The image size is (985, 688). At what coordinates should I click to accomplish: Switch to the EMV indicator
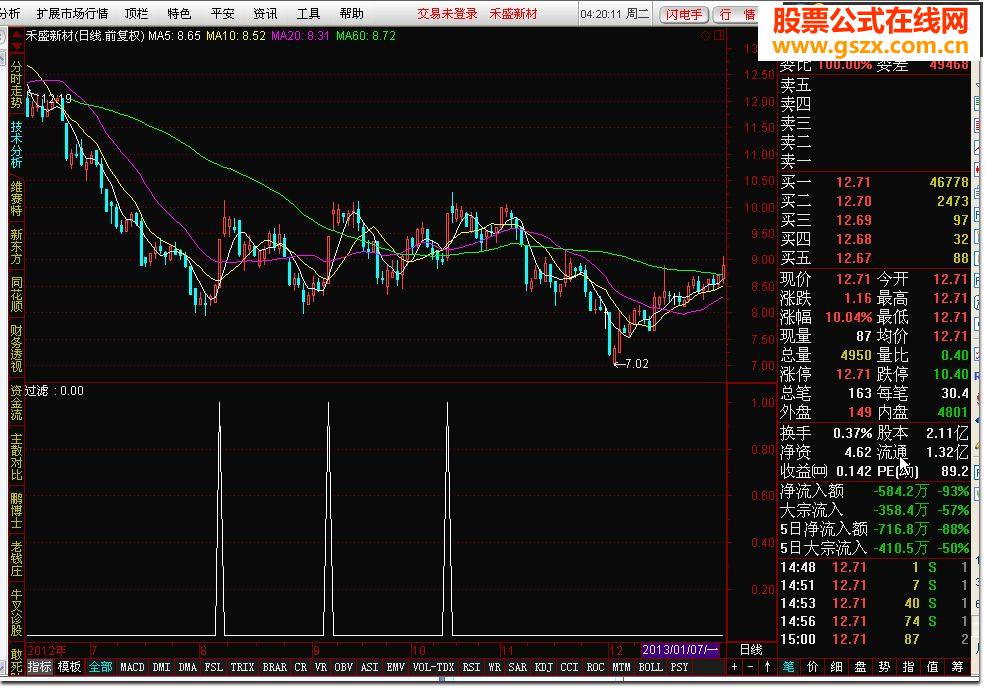396,667
